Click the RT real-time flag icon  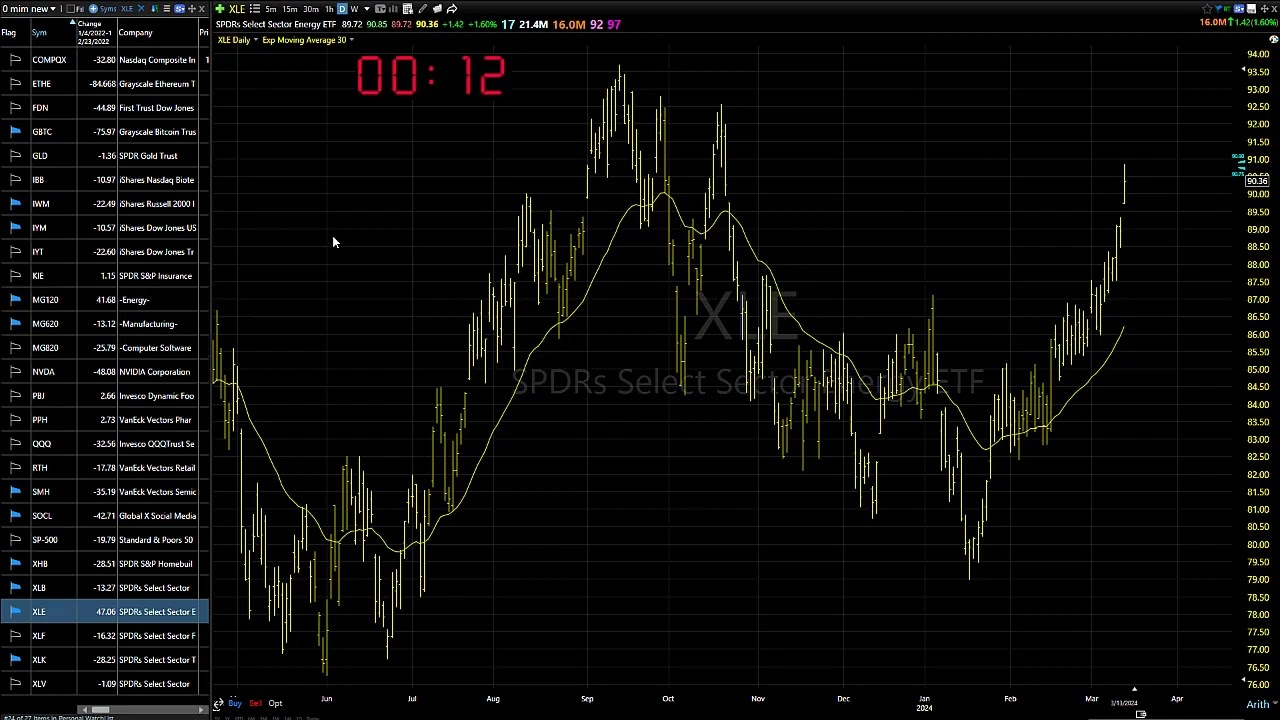[1227, 9]
